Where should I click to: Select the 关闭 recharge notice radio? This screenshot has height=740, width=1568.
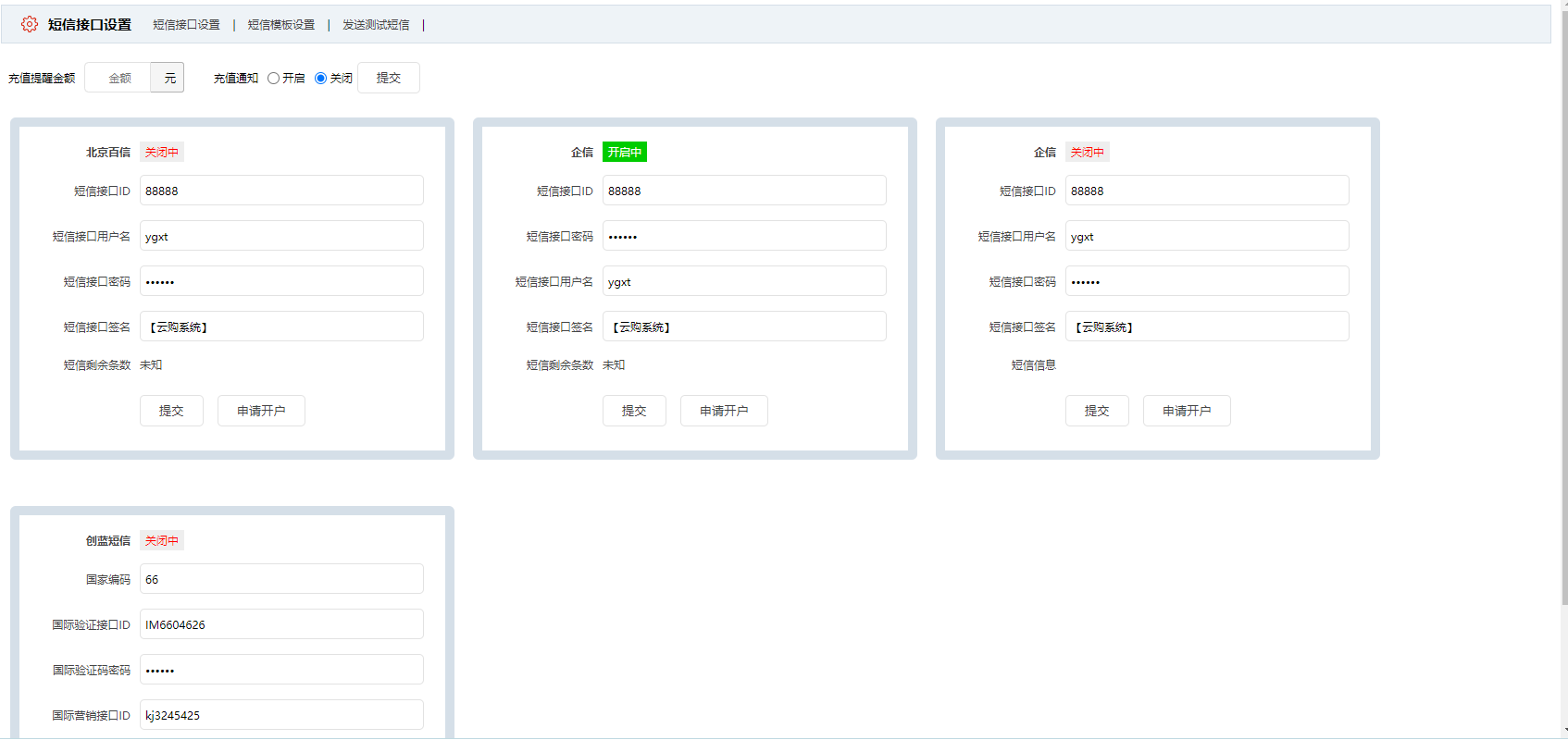[320, 79]
